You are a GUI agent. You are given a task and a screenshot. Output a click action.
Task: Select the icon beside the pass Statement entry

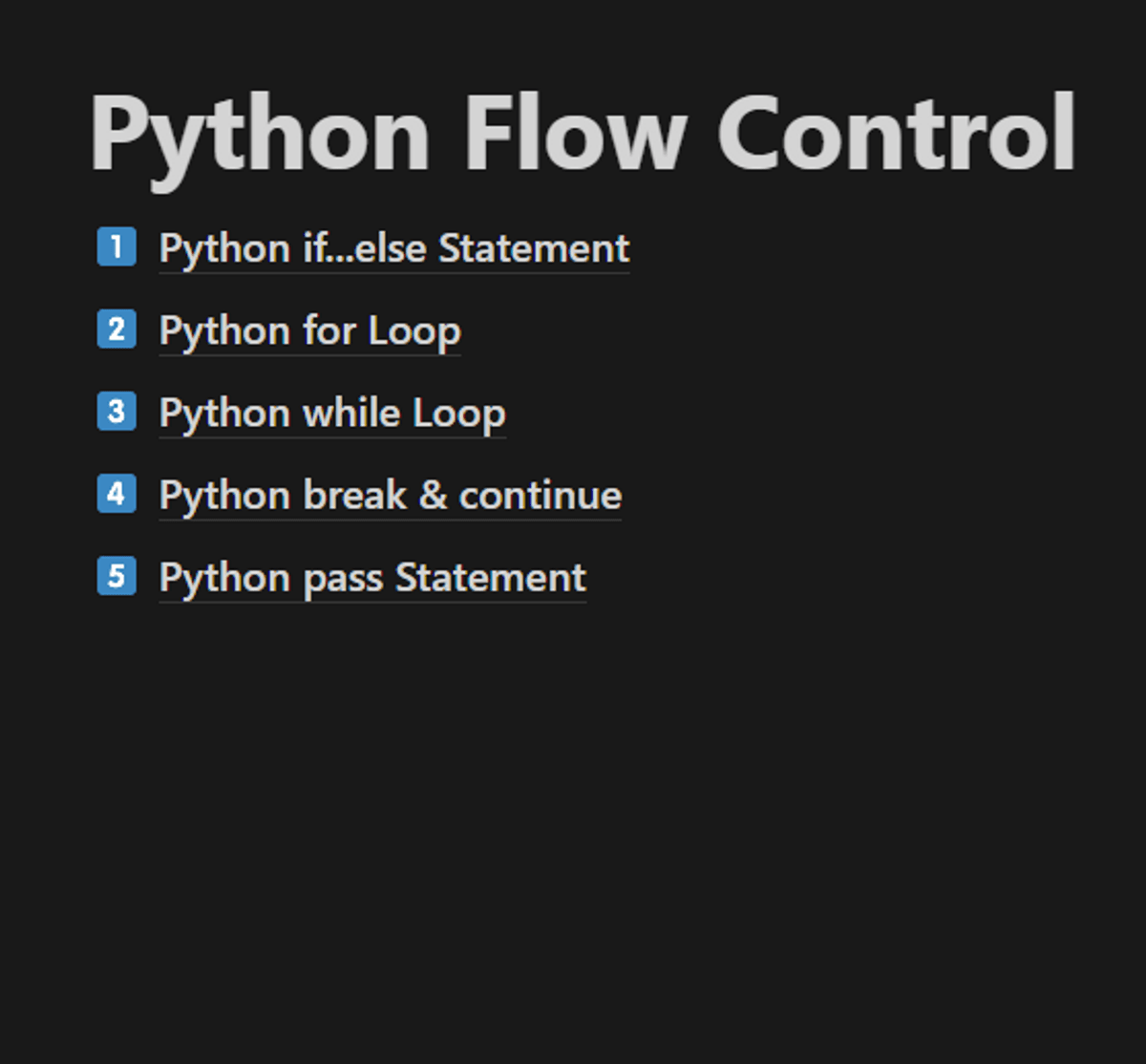click(x=117, y=576)
